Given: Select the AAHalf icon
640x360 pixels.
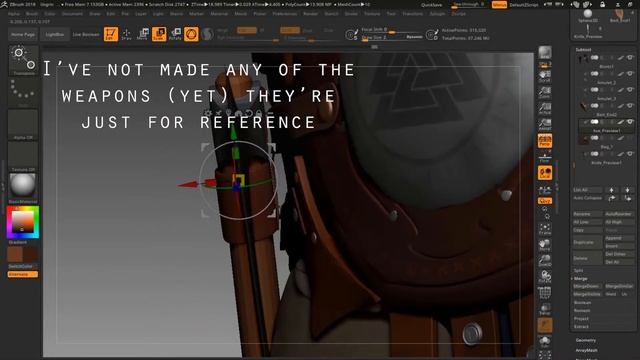Looking at the screenshot, I should 544,124.
